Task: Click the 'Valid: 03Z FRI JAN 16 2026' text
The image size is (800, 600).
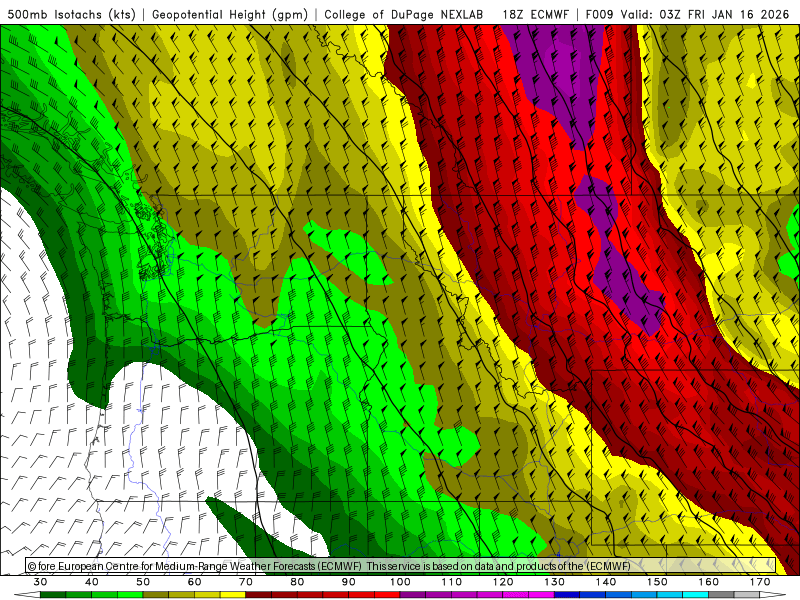Action: click(705, 14)
